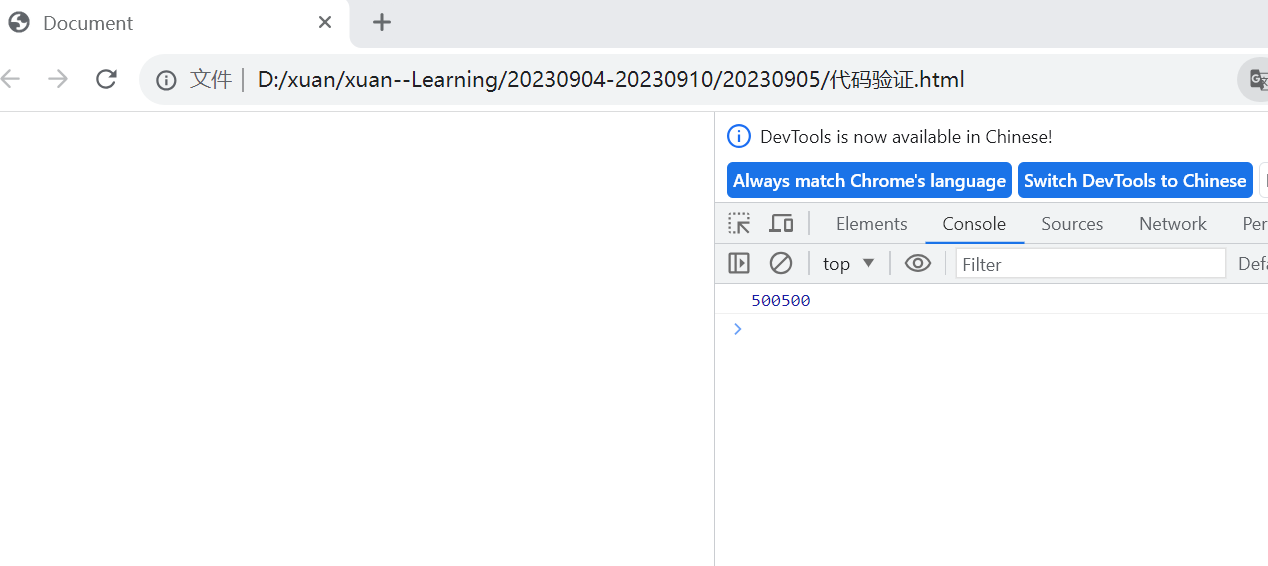View site information icon in address bar
The image size is (1268, 566).
(x=166, y=80)
